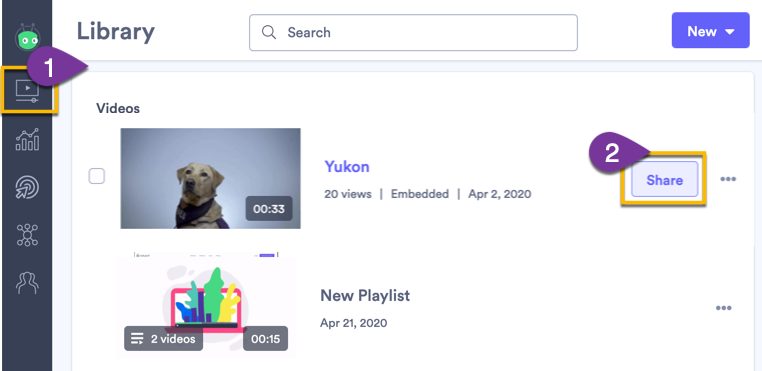Click into the Search field
762x371 pixels.
click(x=413, y=33)
